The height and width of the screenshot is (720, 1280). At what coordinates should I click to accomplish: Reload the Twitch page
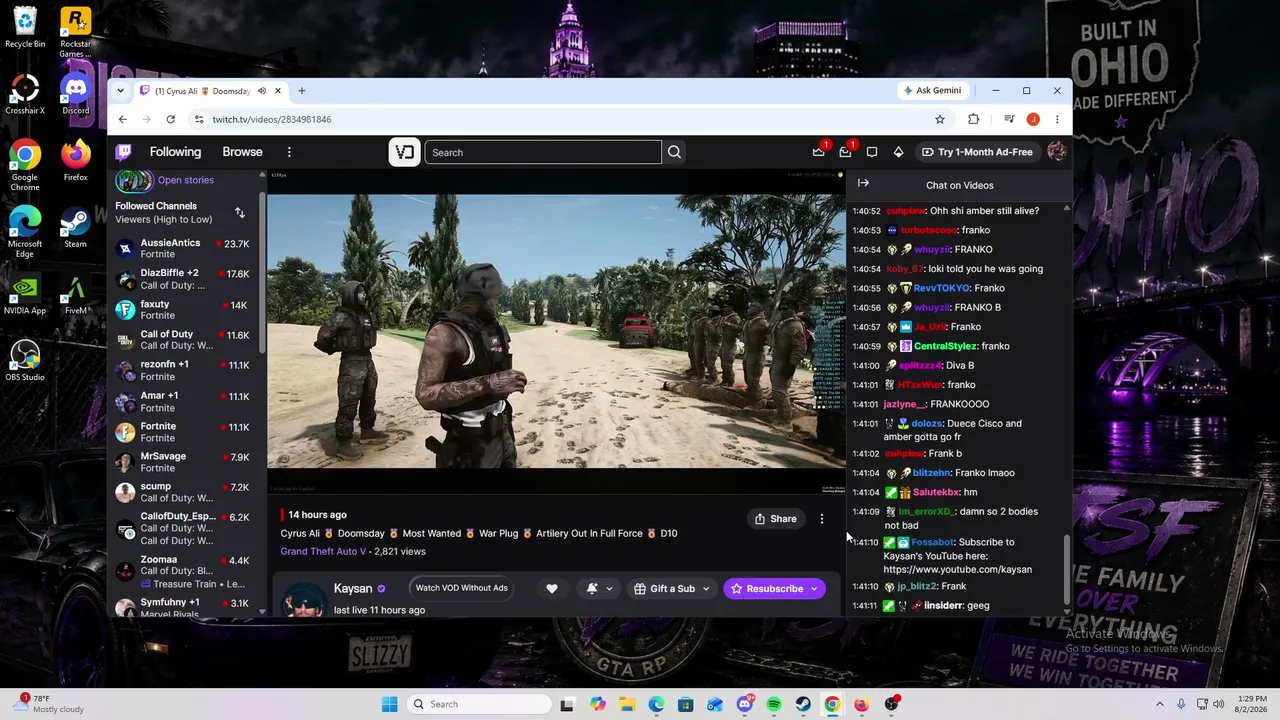(171, 119)
